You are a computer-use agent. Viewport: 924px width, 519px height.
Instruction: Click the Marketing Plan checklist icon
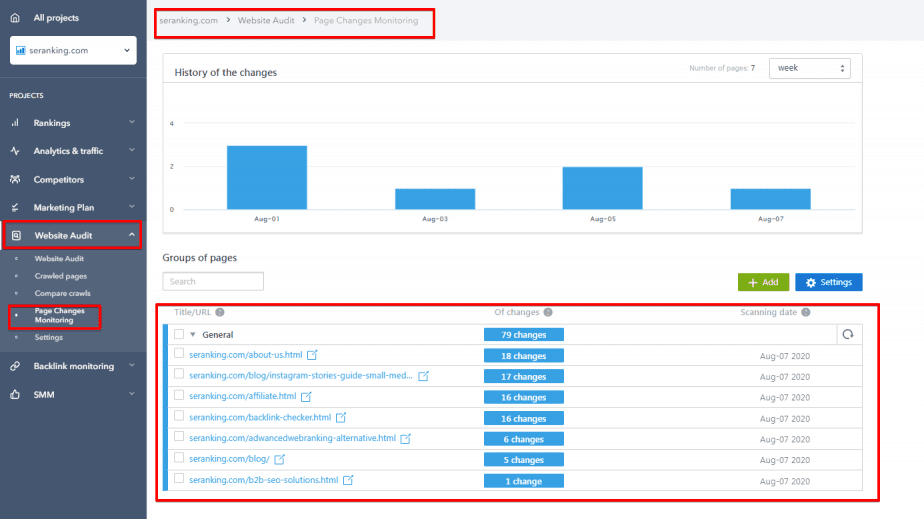tap(15, 207)
